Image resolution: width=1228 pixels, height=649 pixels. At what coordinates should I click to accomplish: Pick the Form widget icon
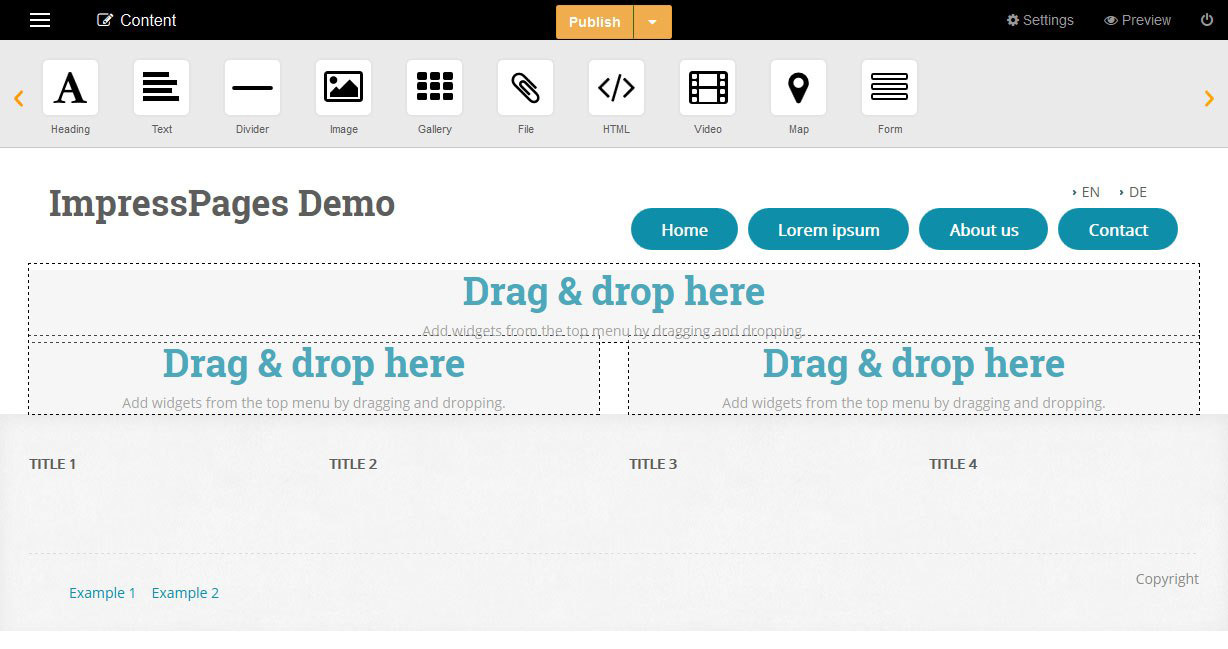point(889,88)
